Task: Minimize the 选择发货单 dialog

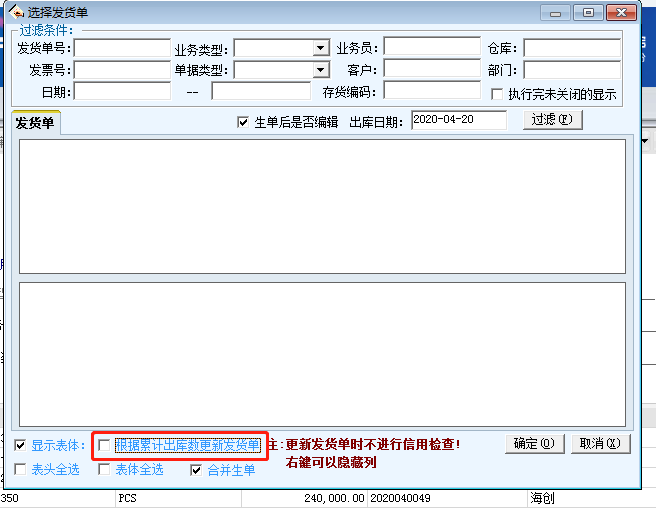Action: (x=555, y=13)
